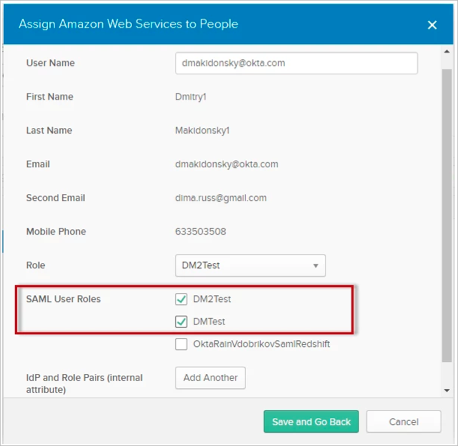Image resolution: width=458 pixels, height=446 pixels.
Task: Click the SAML User Roles label
Action: [63, 299]
